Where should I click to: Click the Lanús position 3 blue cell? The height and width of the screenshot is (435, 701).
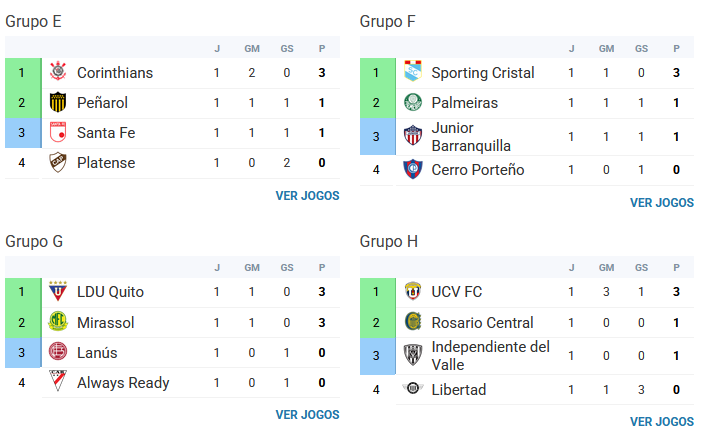(x=21, y=352)
